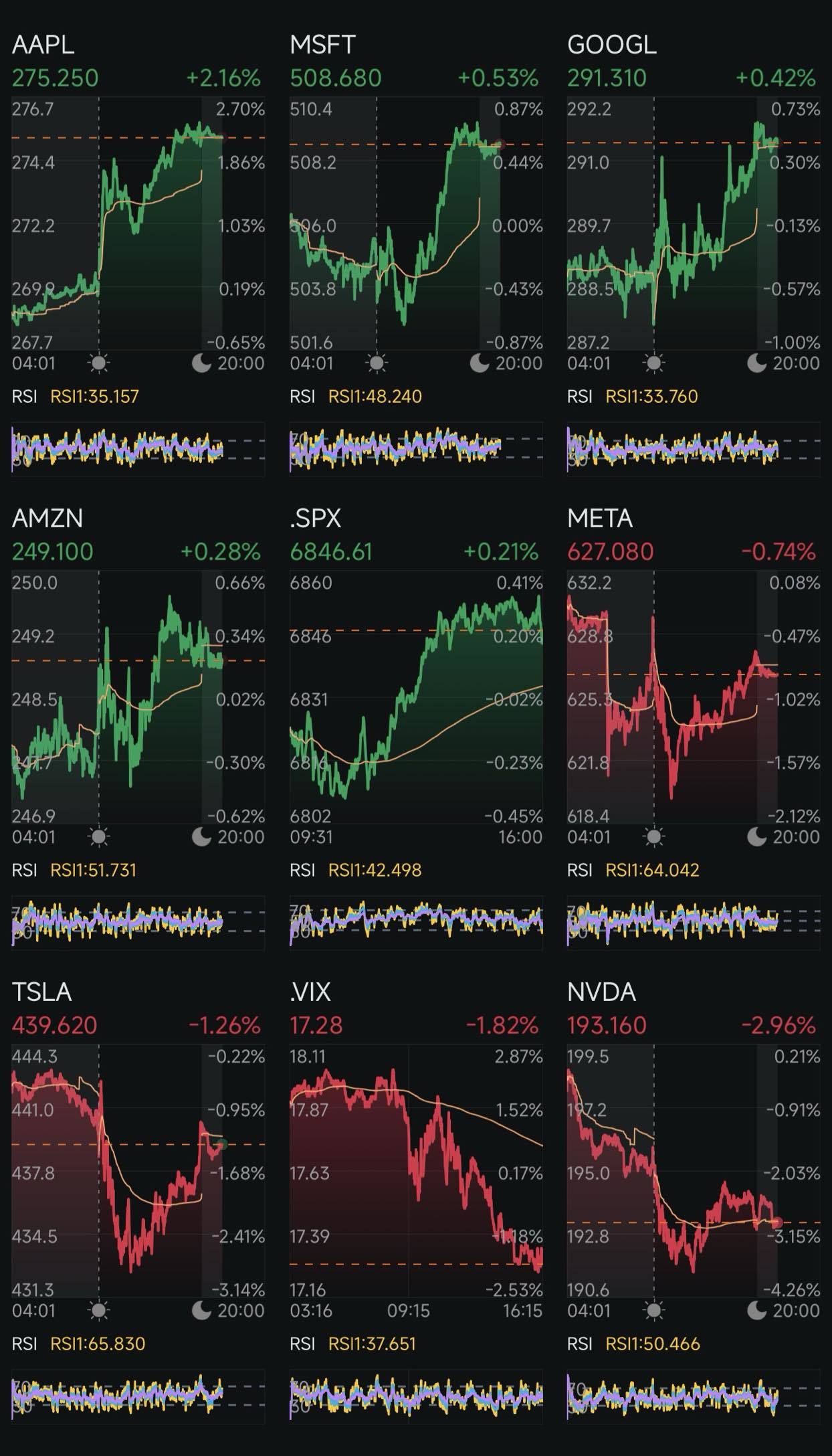Select the .VIX RSI indicator strip
Image resolution: width=832 pixels, height=1456 pixels.
416,1396
